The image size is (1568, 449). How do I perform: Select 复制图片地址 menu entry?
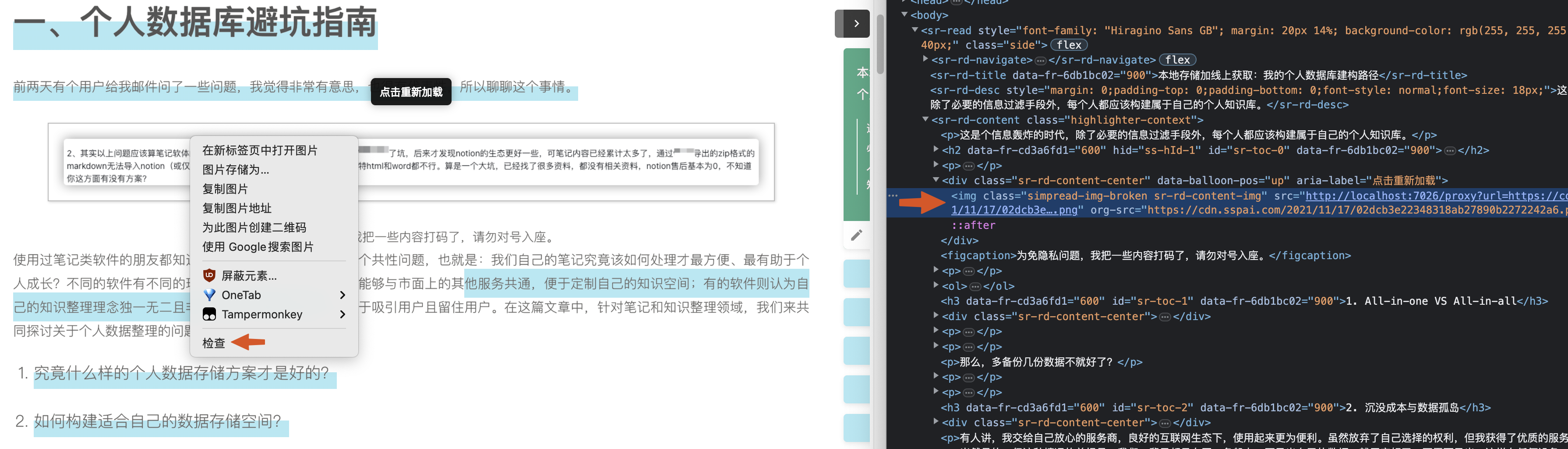273,208
